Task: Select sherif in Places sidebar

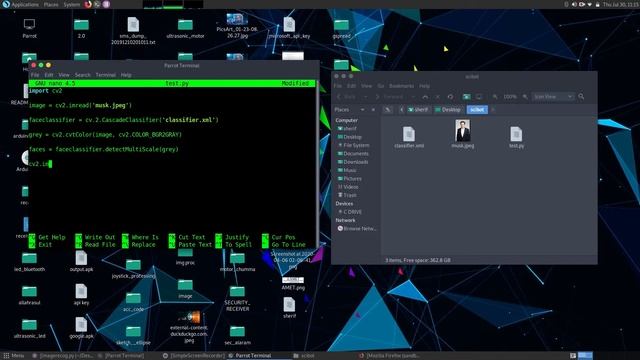Action: point(347,129)
